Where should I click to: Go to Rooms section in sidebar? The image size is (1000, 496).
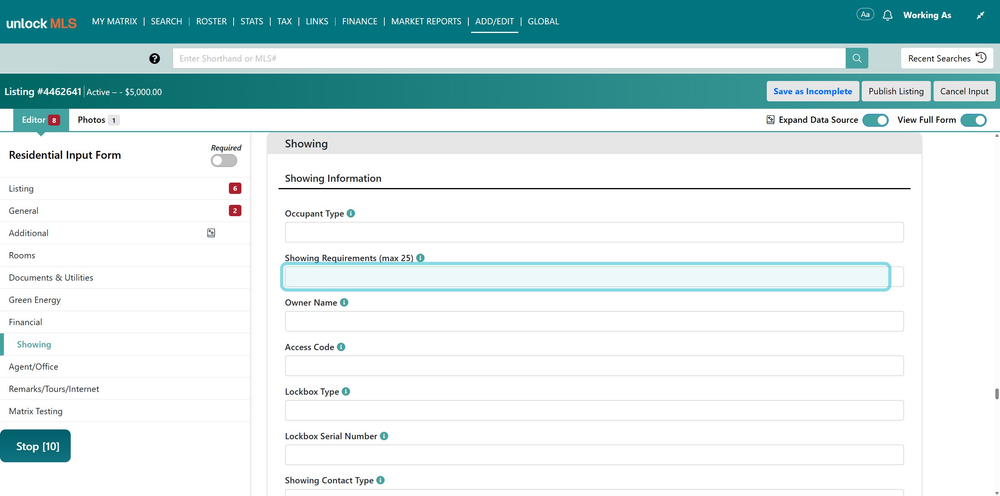tap(125, 256)
